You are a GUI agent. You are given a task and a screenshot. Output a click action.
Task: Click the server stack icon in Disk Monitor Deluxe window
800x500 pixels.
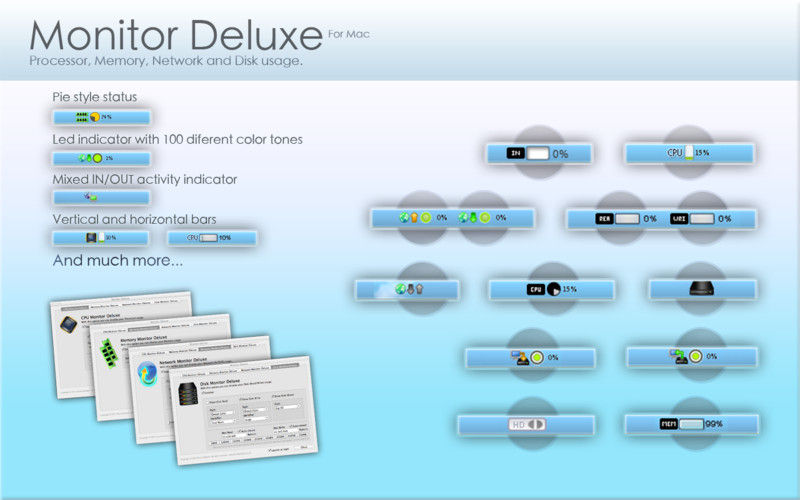(x=188, y=394)
